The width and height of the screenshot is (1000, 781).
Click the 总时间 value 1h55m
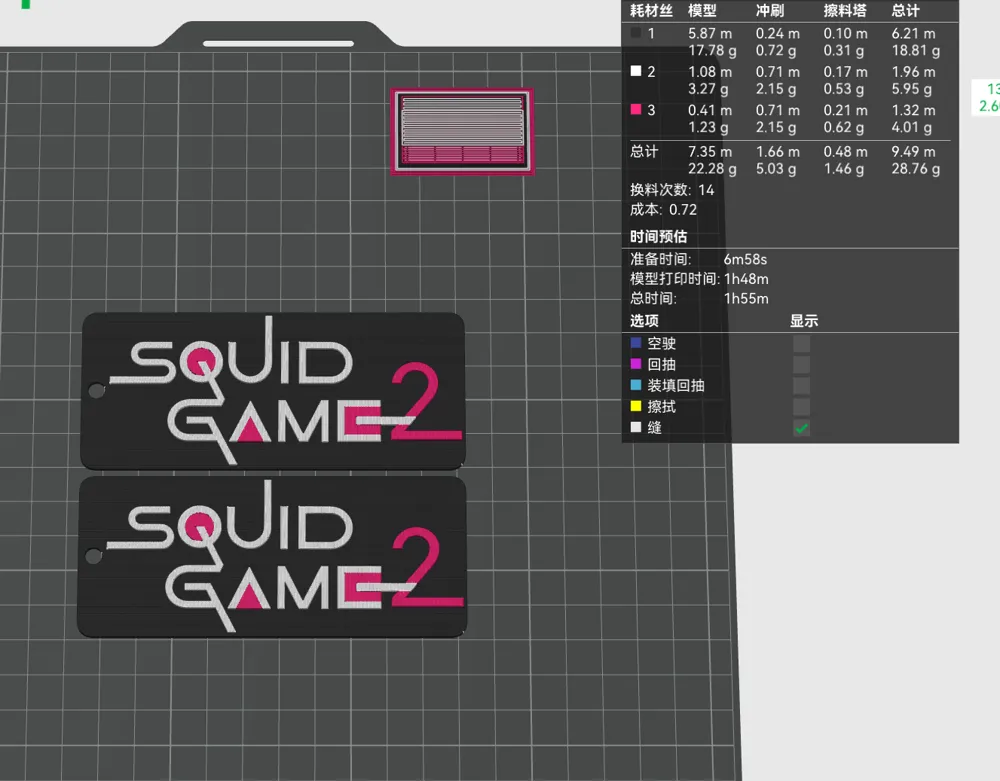point(746,298)
